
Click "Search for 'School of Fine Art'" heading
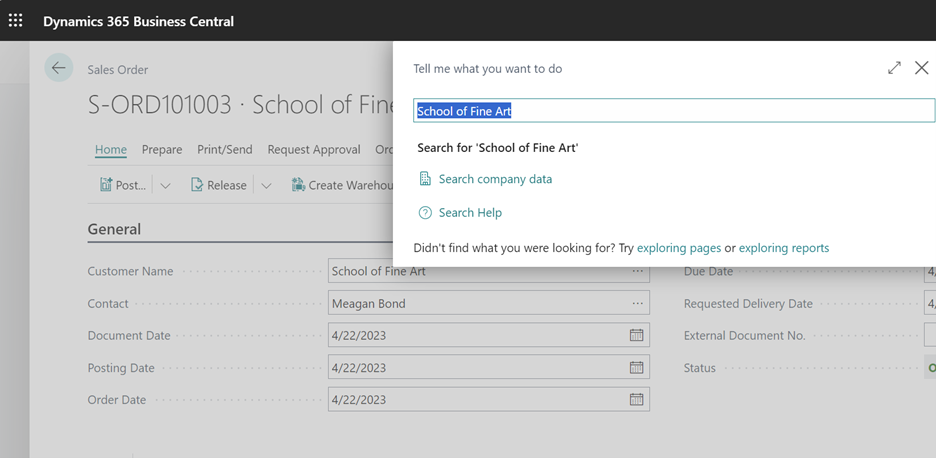[x=498, y=147]
